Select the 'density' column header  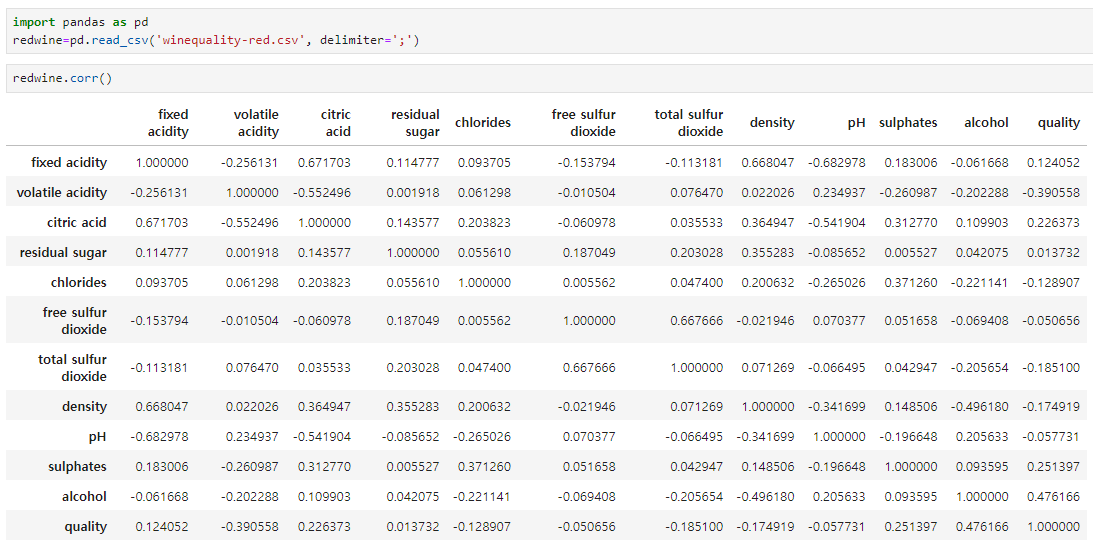click(x=772, y=123)
